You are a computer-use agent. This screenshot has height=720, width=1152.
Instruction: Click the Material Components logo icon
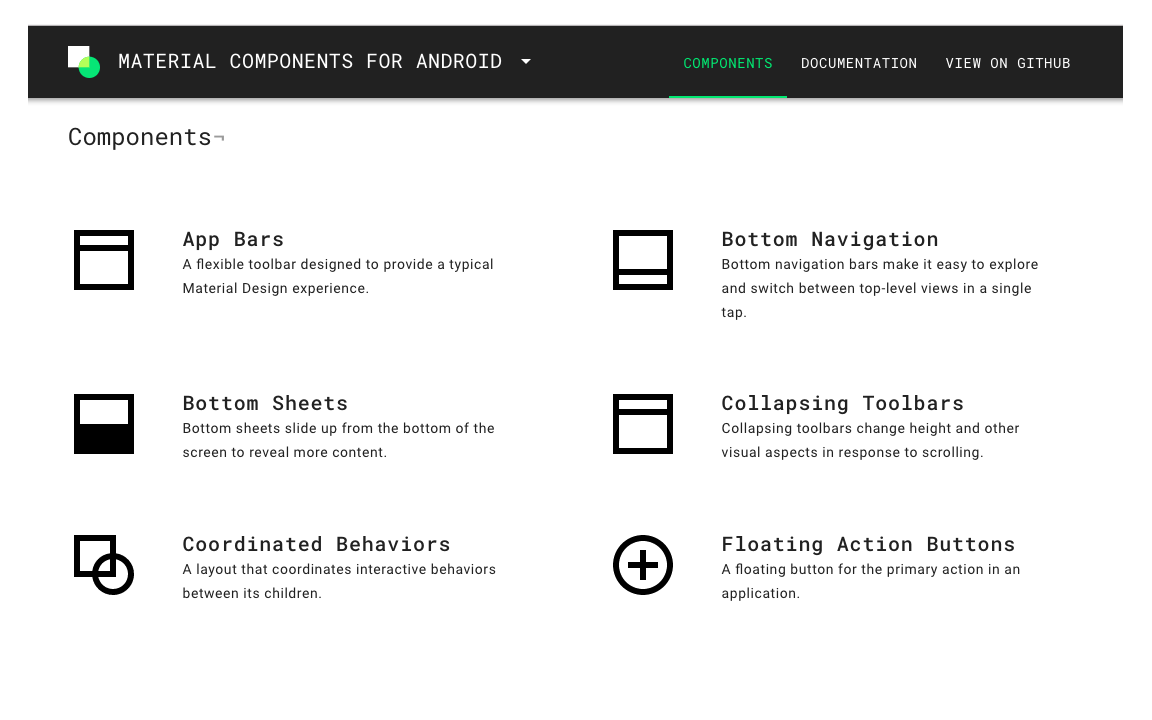[x=84, y=62]
